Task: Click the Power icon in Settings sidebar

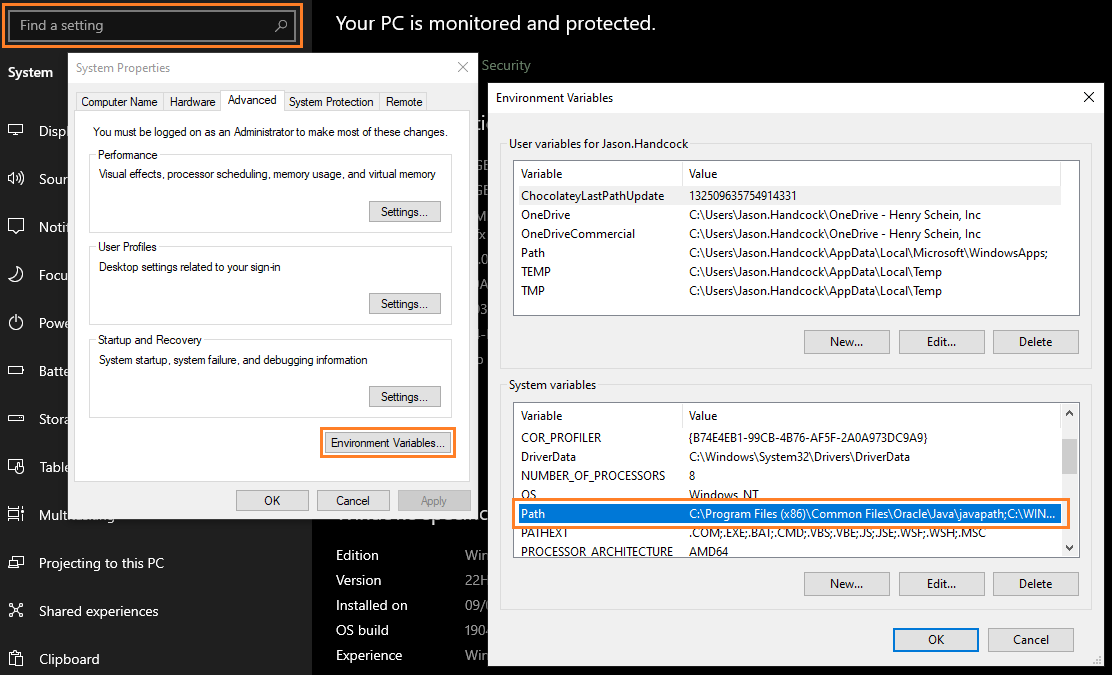Action: coord(16,323)
